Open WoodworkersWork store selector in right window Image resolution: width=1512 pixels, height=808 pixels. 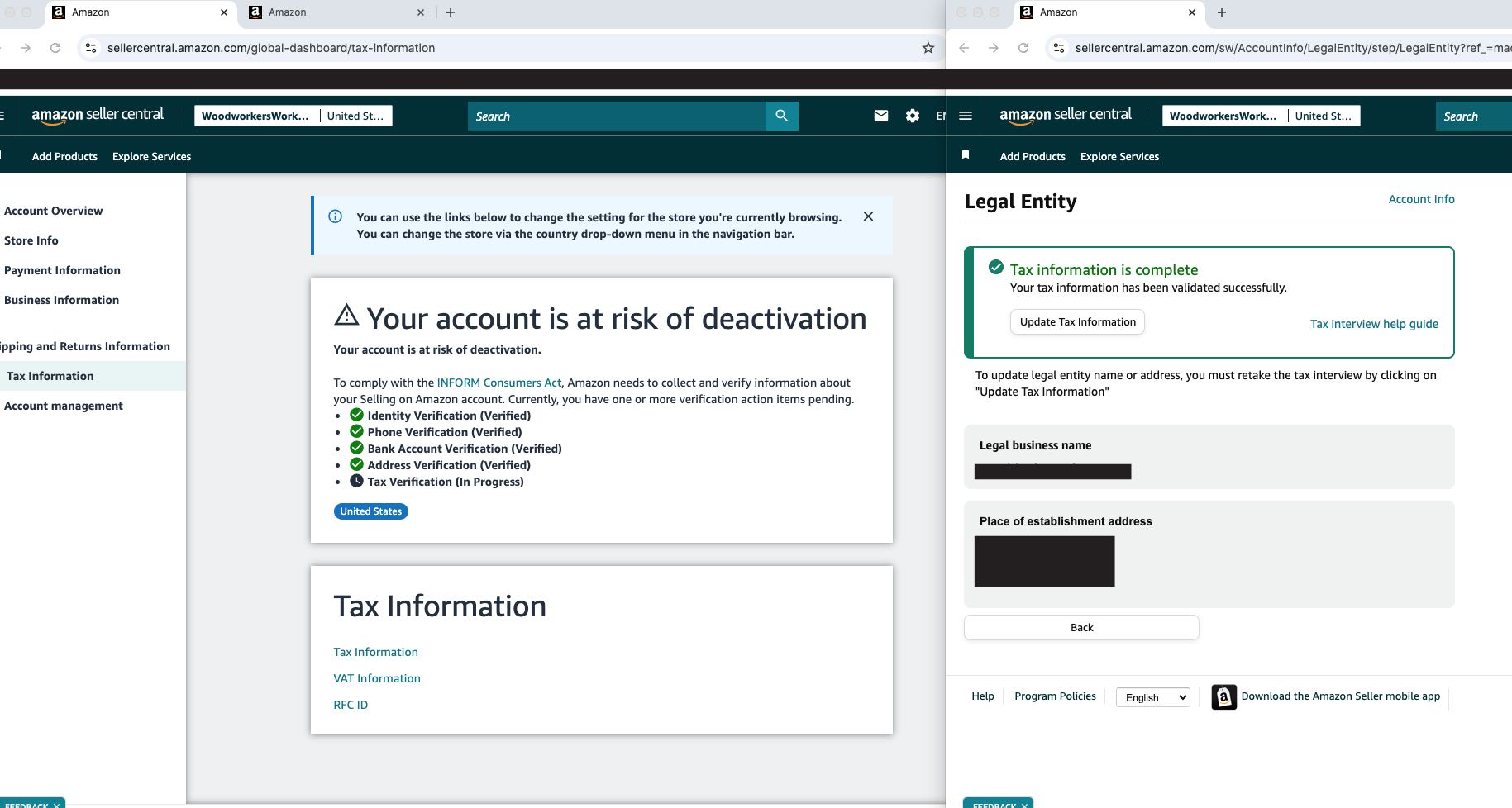pyautogui.click(x=1223, y=116)
